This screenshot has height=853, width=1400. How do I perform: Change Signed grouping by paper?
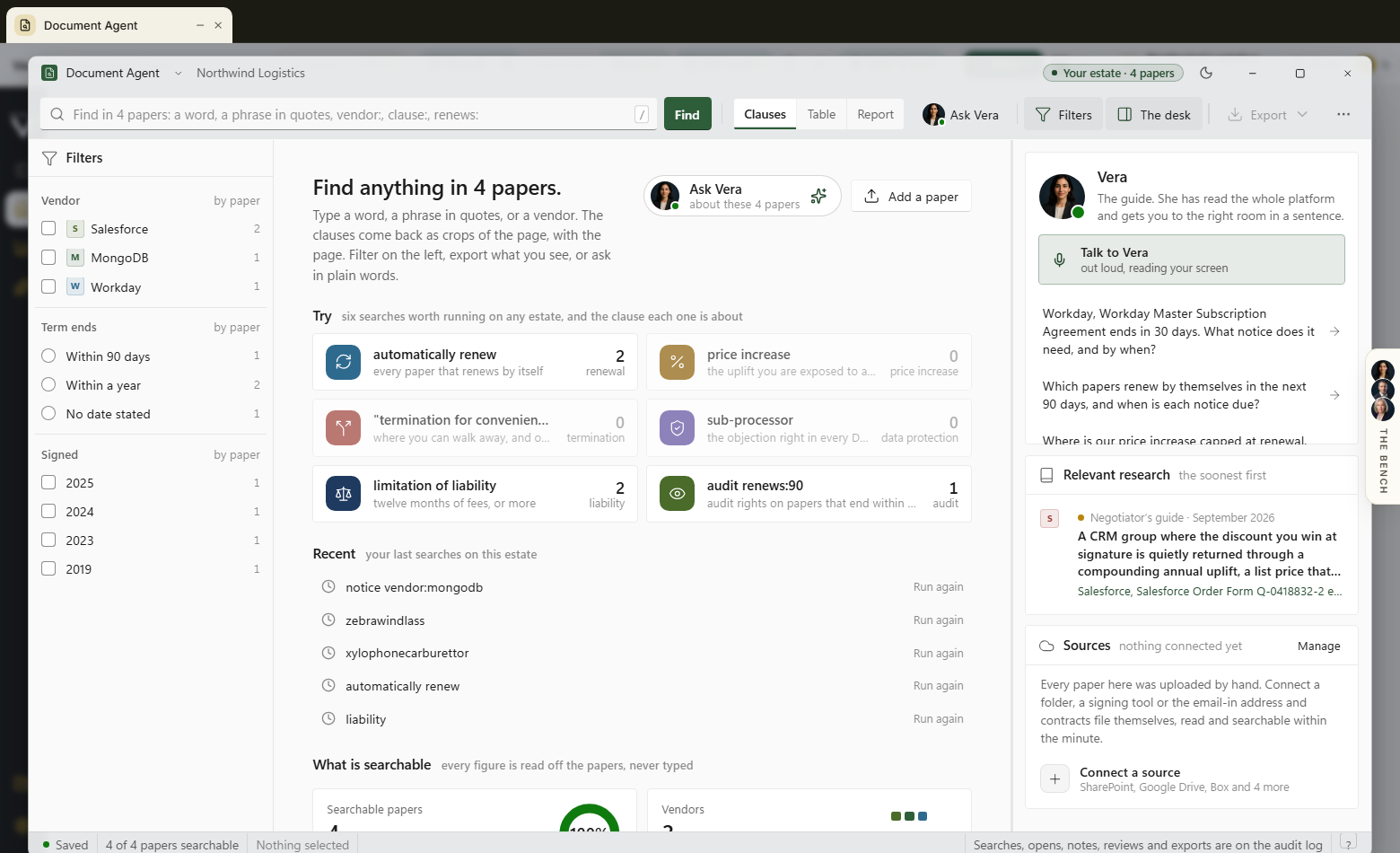pos(237,454)
